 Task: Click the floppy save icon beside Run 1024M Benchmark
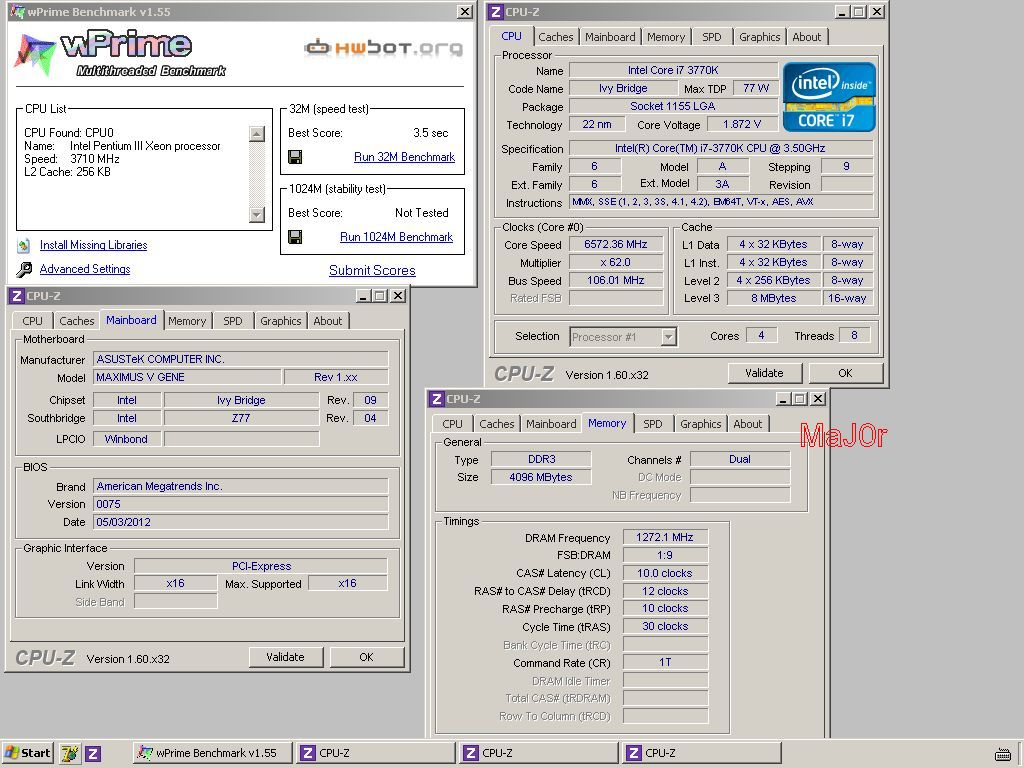click(x=295, y=237)
